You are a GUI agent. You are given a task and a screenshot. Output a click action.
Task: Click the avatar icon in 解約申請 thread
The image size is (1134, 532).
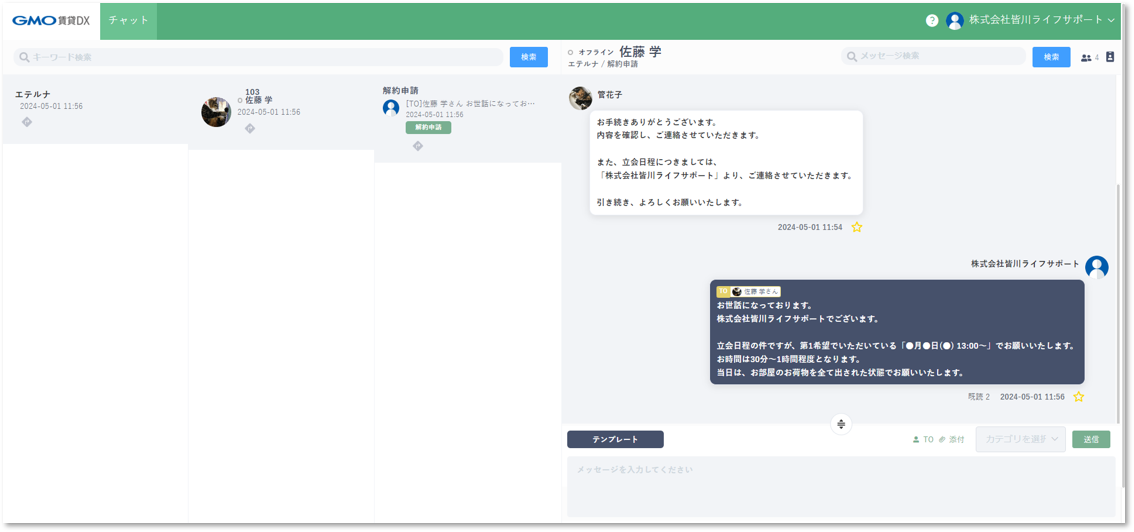(391, 108)
